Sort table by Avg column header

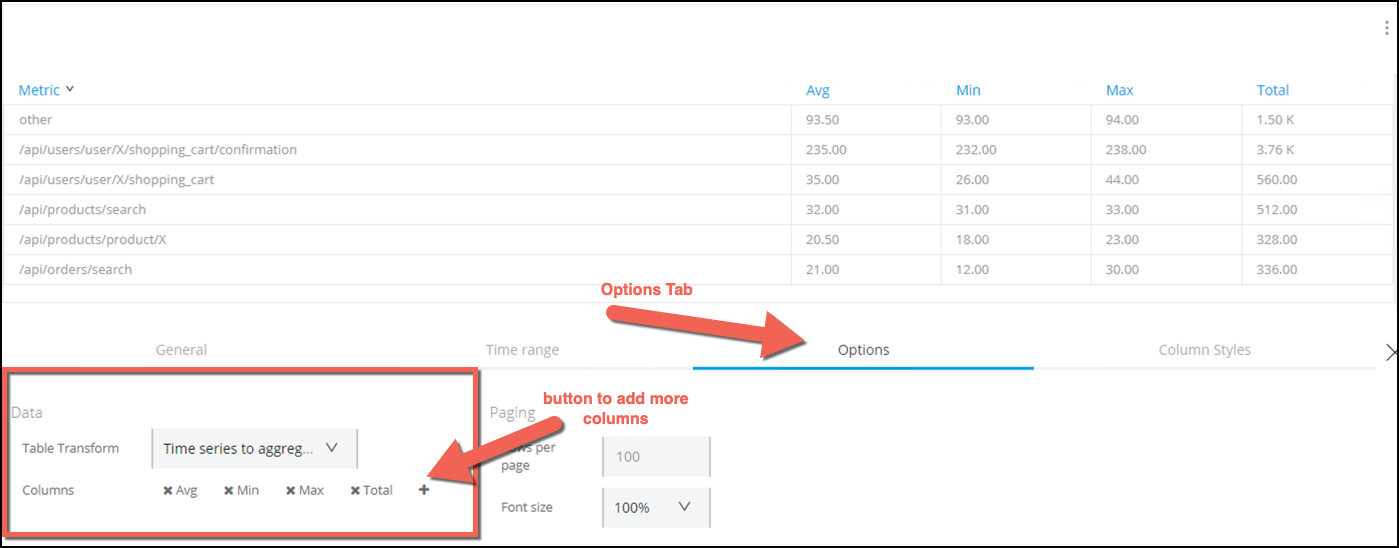click(818, 90)
